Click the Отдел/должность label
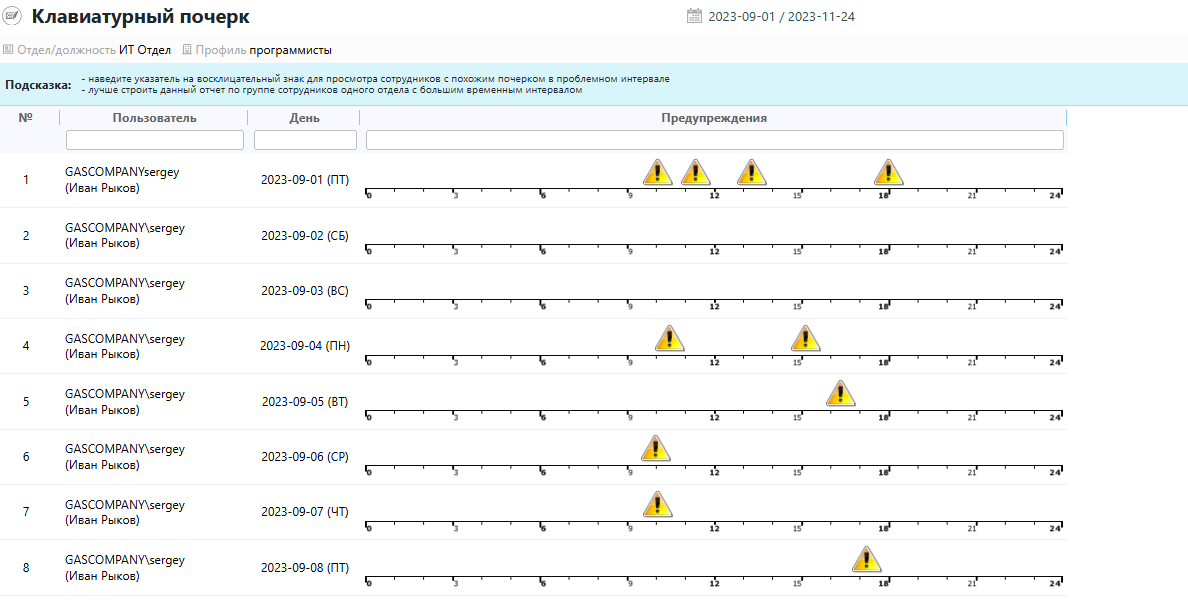This screenshot has width=1188, height=602. (67, 51)
